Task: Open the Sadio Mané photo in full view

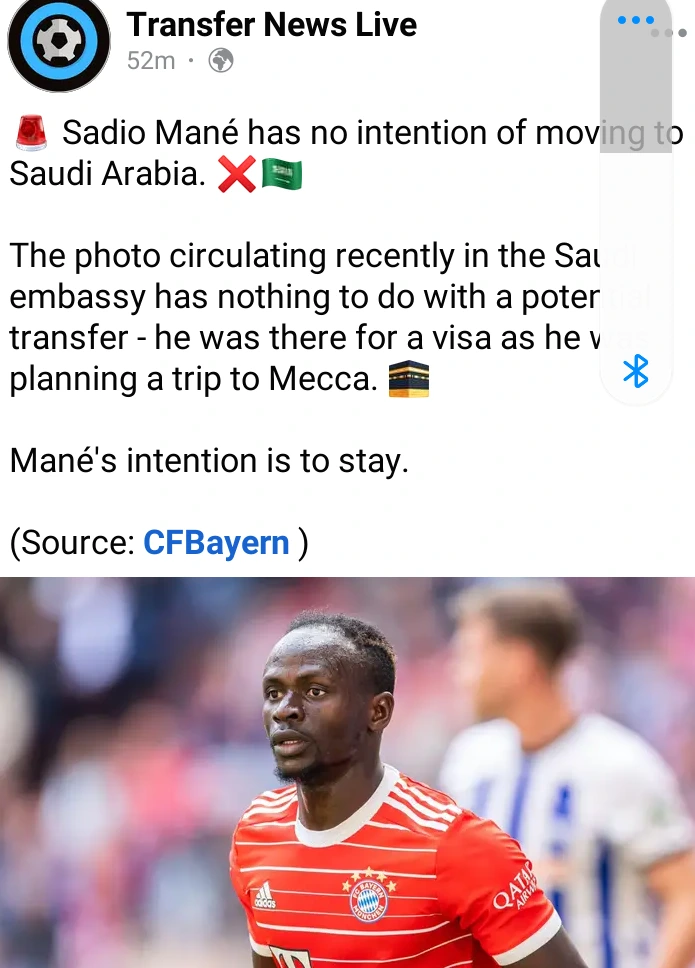Action: (348, 772)
